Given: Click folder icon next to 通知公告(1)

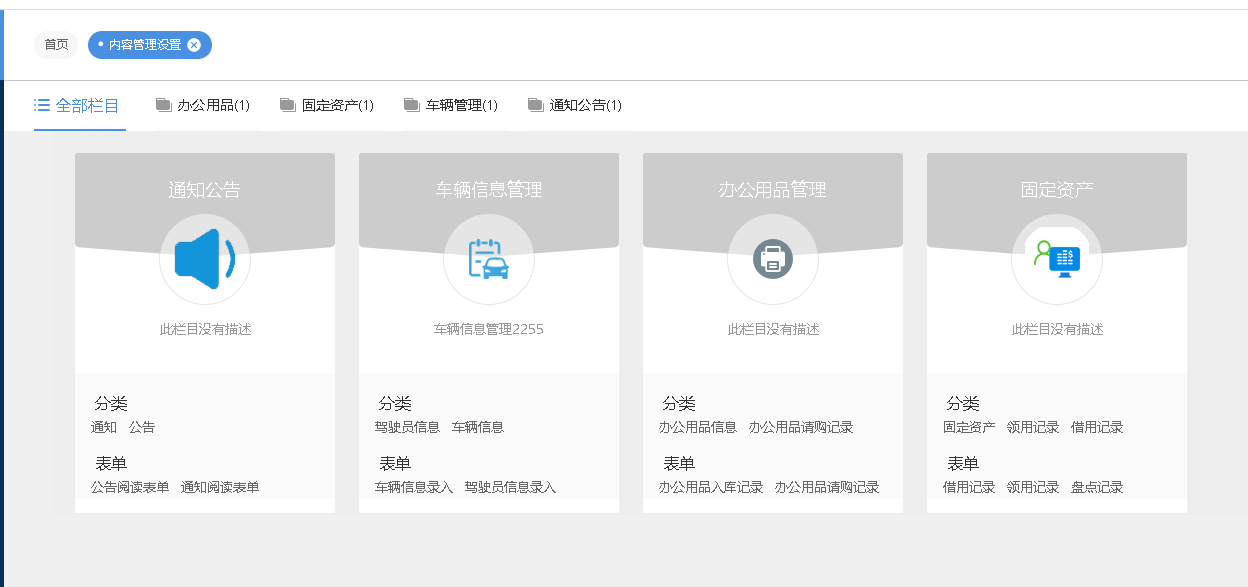Looking at the screenshot, I should click(x=536, y=105).
